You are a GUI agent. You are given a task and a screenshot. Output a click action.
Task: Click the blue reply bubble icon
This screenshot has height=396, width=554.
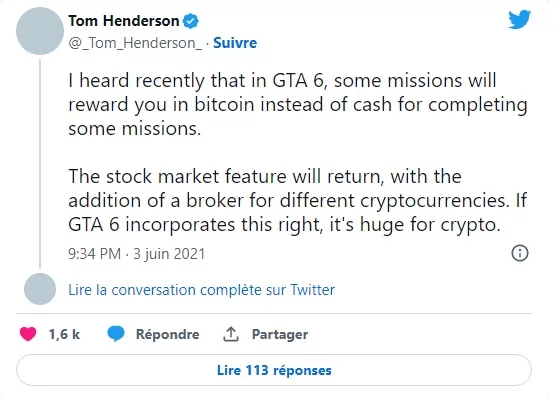point(116,334)
